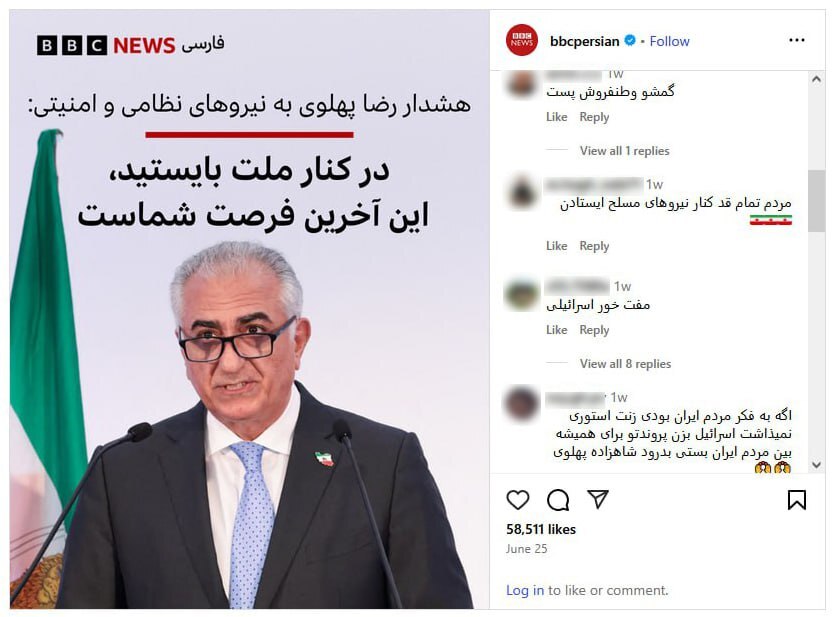This screenshot has height=617, width=836.
Task: Open the bbcpersian username link
Action: (x=584, y=41)
